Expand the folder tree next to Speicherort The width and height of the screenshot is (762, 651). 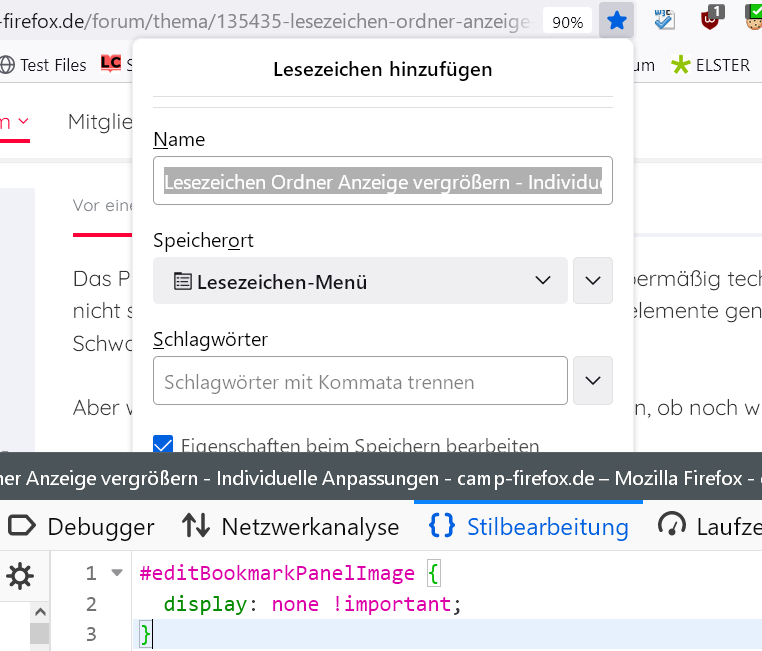click(x=592, y=281)
